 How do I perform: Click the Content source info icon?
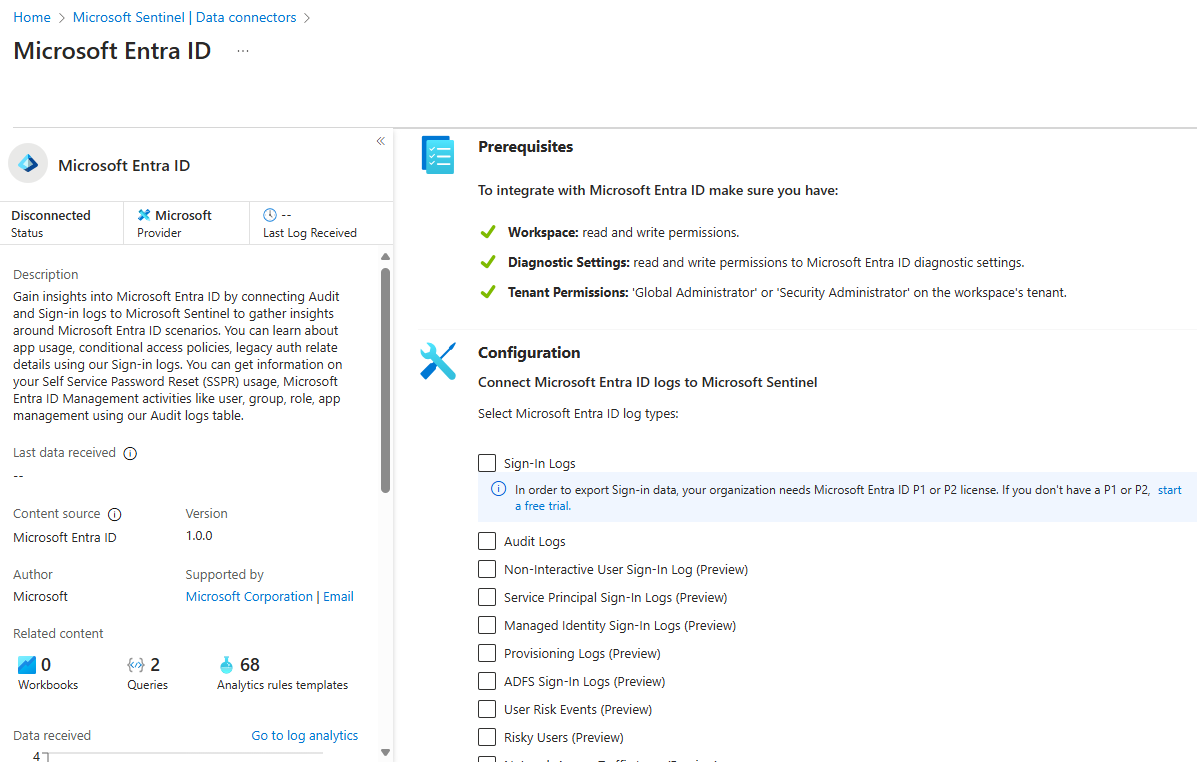point(114,513)
